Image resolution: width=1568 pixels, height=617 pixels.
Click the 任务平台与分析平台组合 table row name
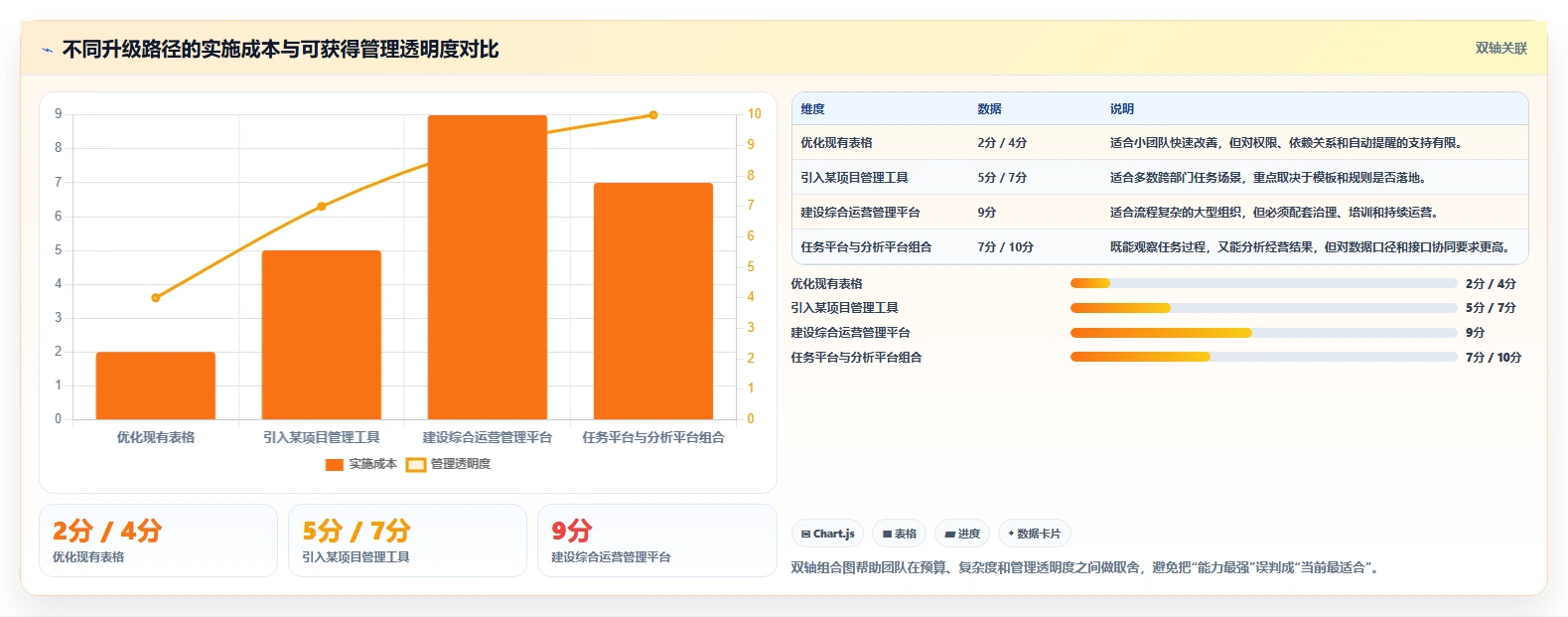coord(867,247)
